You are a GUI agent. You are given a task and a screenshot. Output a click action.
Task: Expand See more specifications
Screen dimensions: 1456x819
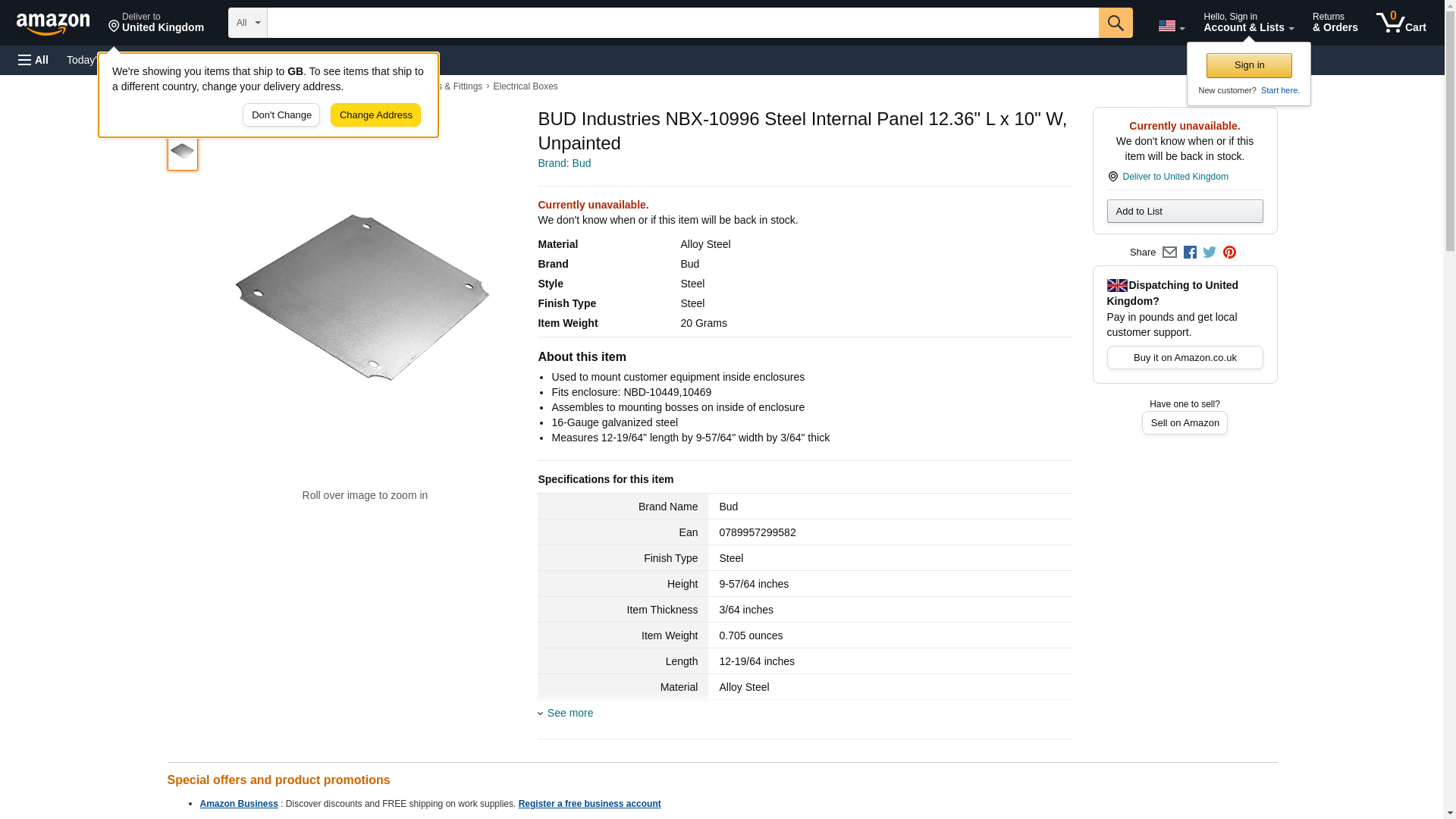tap(570, 713)
